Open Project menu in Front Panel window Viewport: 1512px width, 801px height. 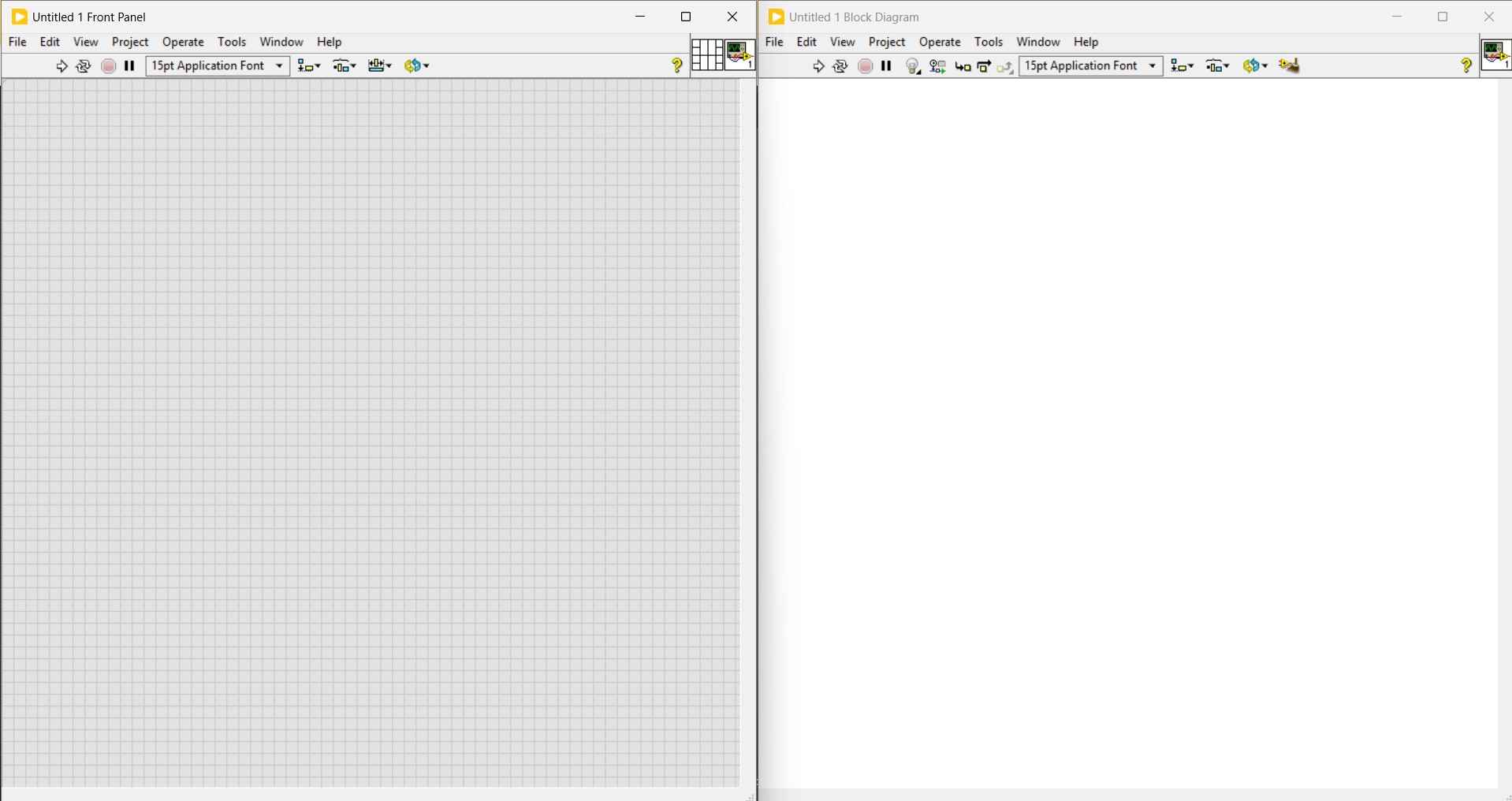pyautogui.click(x=131, y=43)
